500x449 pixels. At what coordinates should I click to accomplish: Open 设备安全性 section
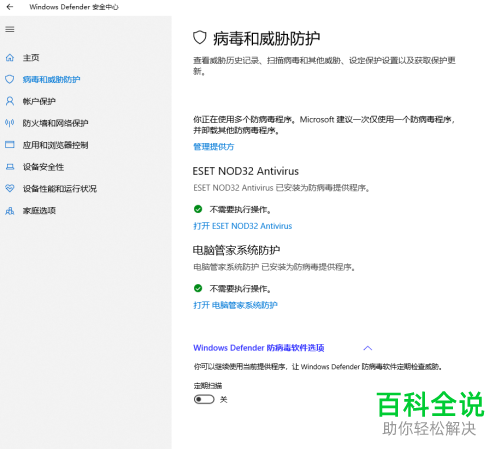43,167
